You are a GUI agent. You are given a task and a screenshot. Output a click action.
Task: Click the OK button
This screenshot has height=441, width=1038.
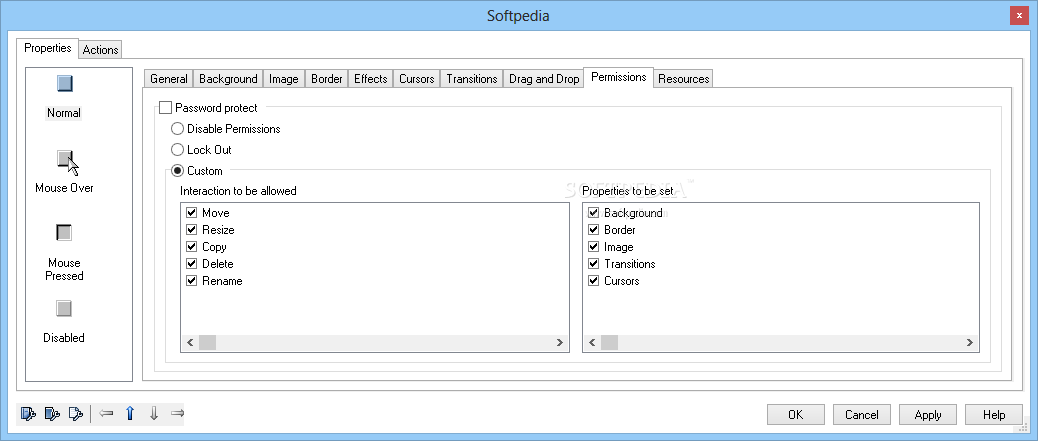pyautogui.click(x=796, y=415)
